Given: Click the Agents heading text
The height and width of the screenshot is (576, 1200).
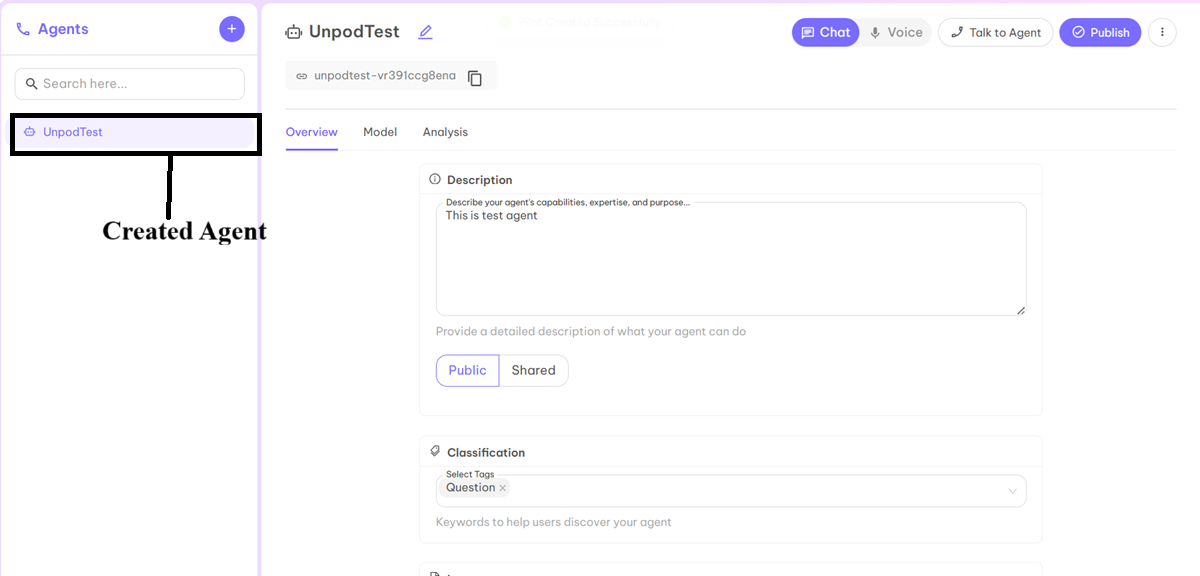Looking at the screenshot, I should (x=63, y=29).
